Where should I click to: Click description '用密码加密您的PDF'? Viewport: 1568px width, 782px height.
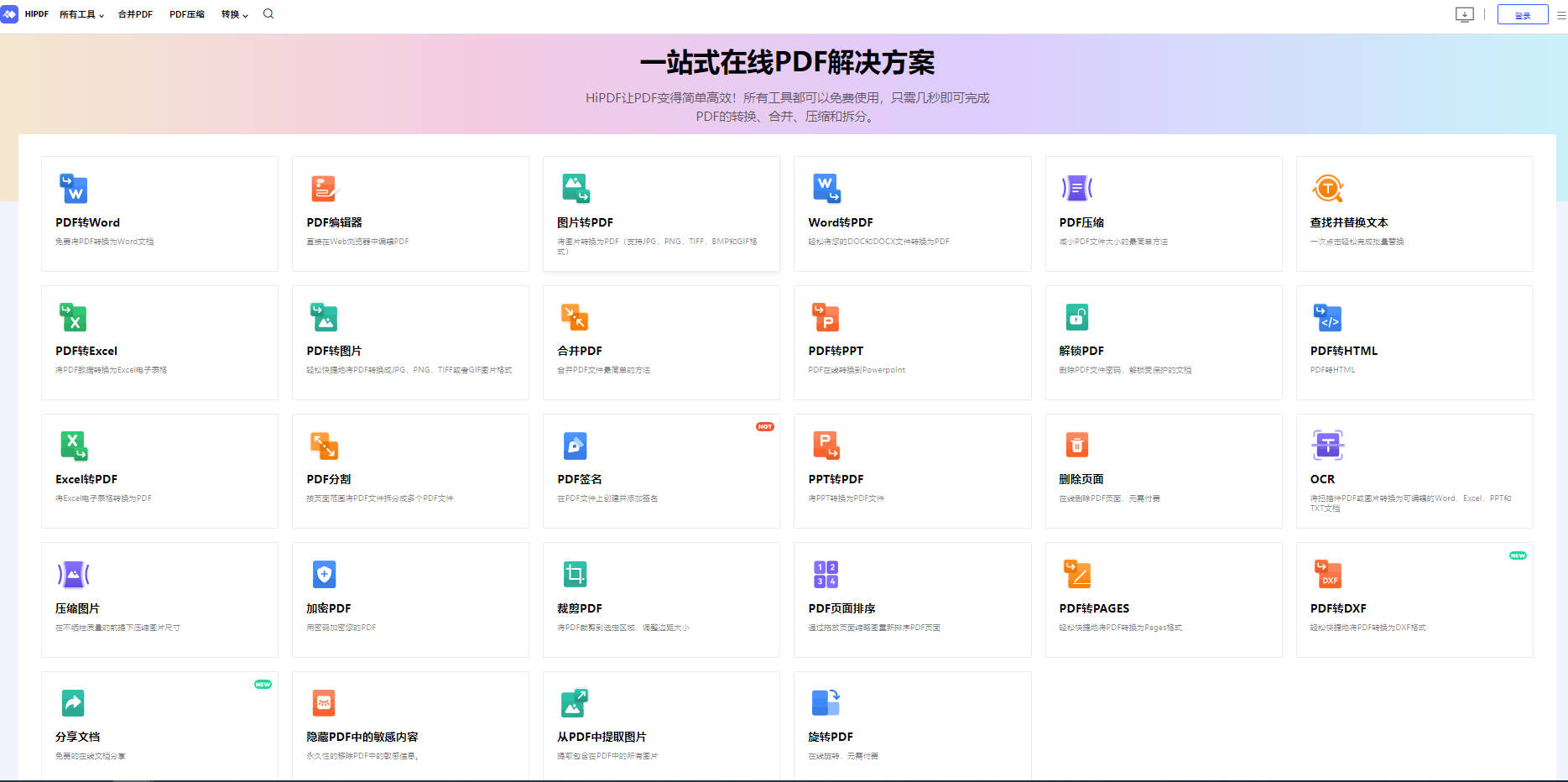[341, 628]
